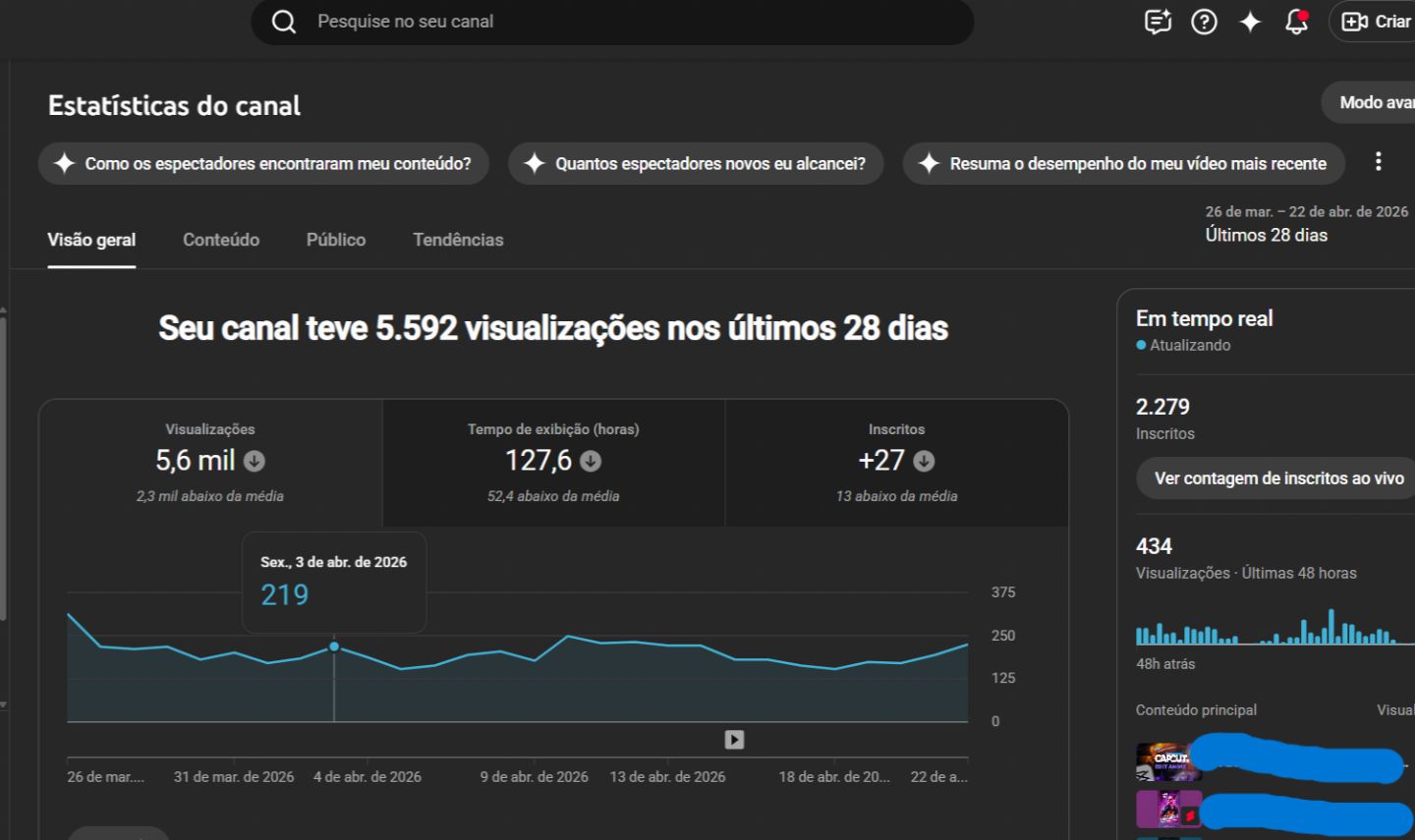Switch to the Visão geral tab
This screenshot has height=840, width=1415.
[91, 240]
